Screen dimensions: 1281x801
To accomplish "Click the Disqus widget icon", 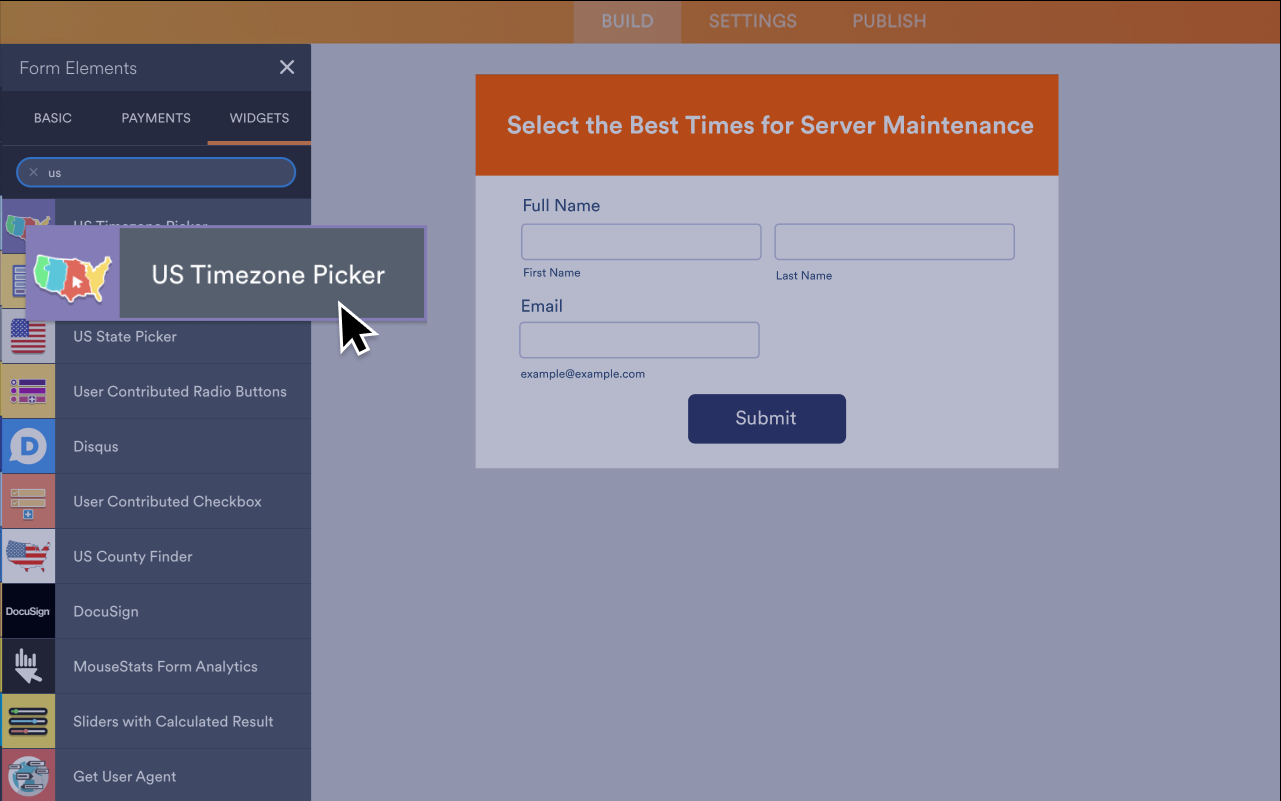I will click(x=28, y=446).
